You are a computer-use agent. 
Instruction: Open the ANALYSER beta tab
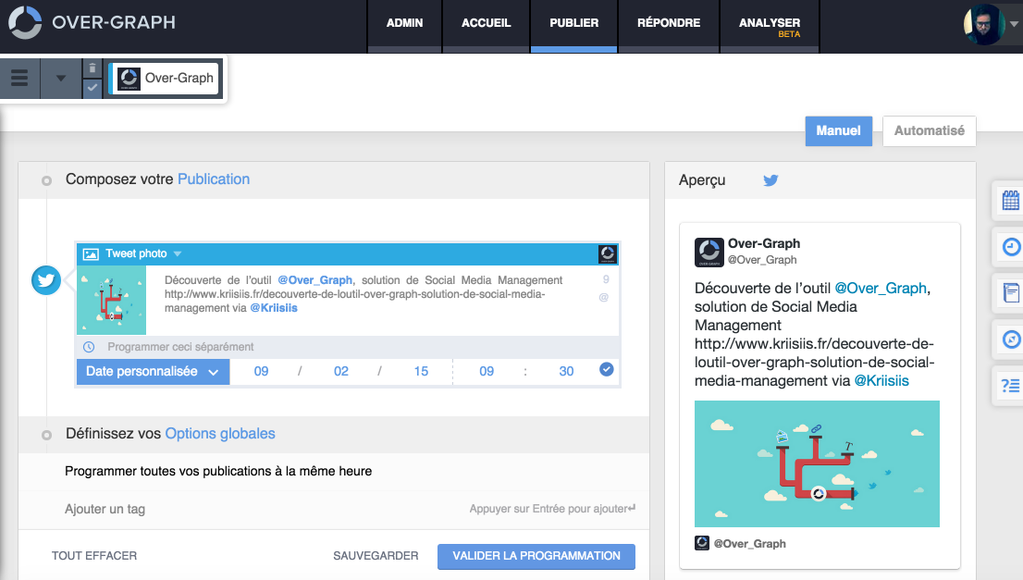pyautogui.click(x=769, y=26)
